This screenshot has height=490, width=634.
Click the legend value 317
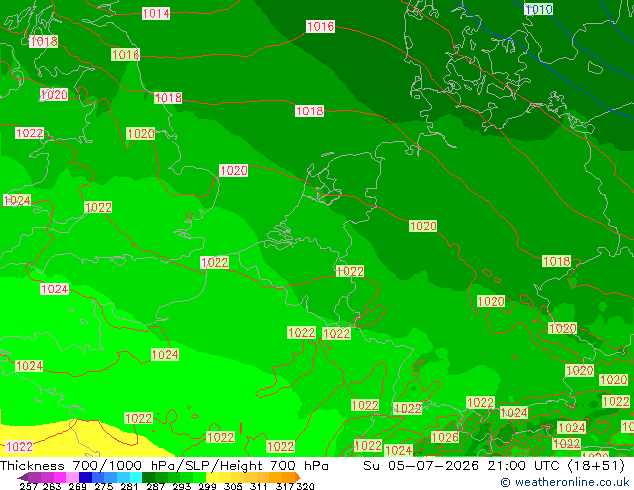[285, 486]
